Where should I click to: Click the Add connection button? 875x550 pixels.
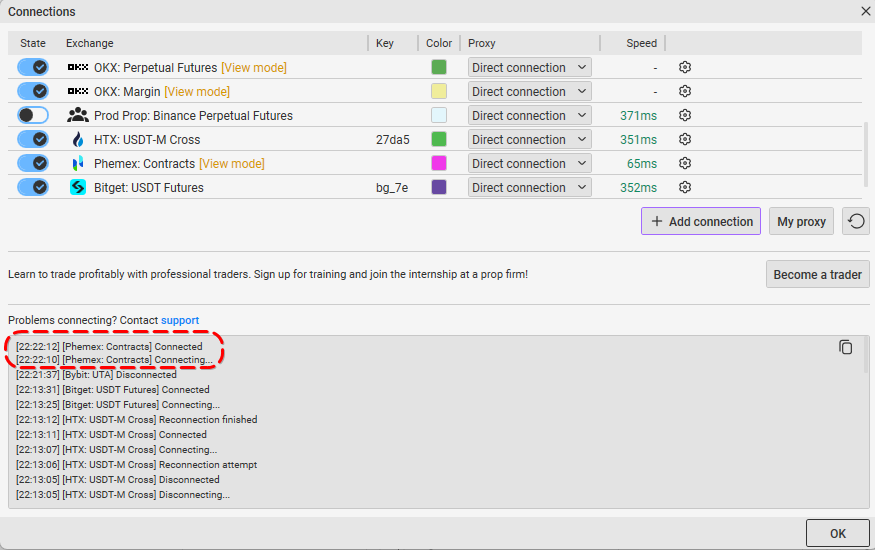point(700,221)
